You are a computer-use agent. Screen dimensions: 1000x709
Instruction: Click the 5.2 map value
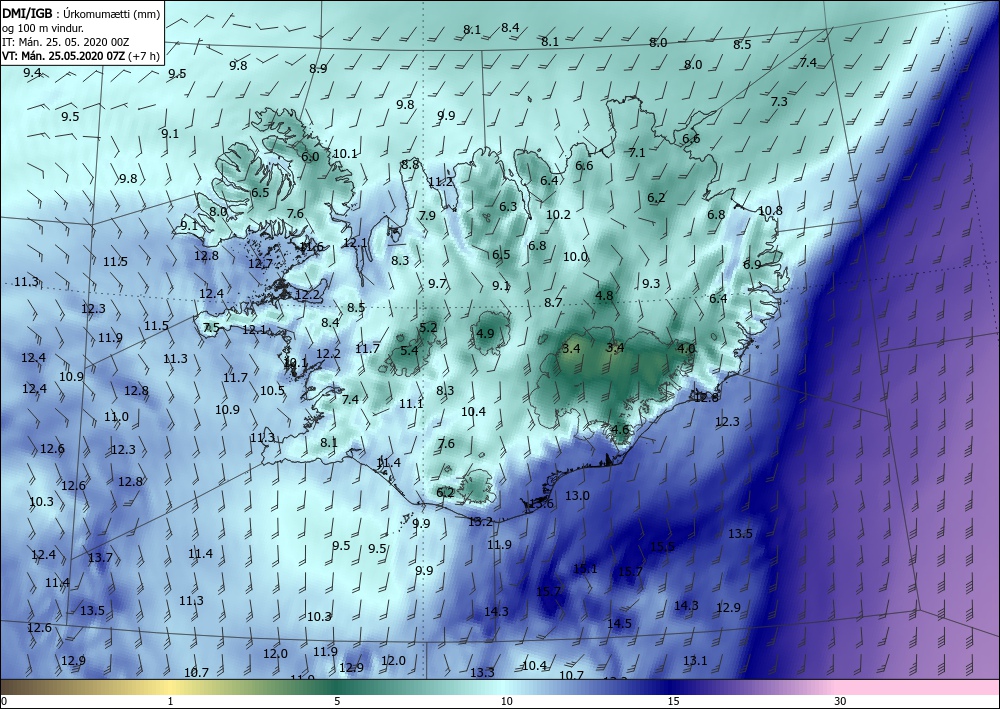coord(429,328)
